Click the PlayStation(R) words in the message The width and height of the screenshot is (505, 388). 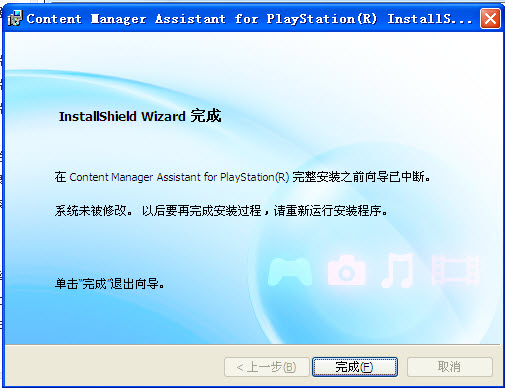tap(254, 177)
